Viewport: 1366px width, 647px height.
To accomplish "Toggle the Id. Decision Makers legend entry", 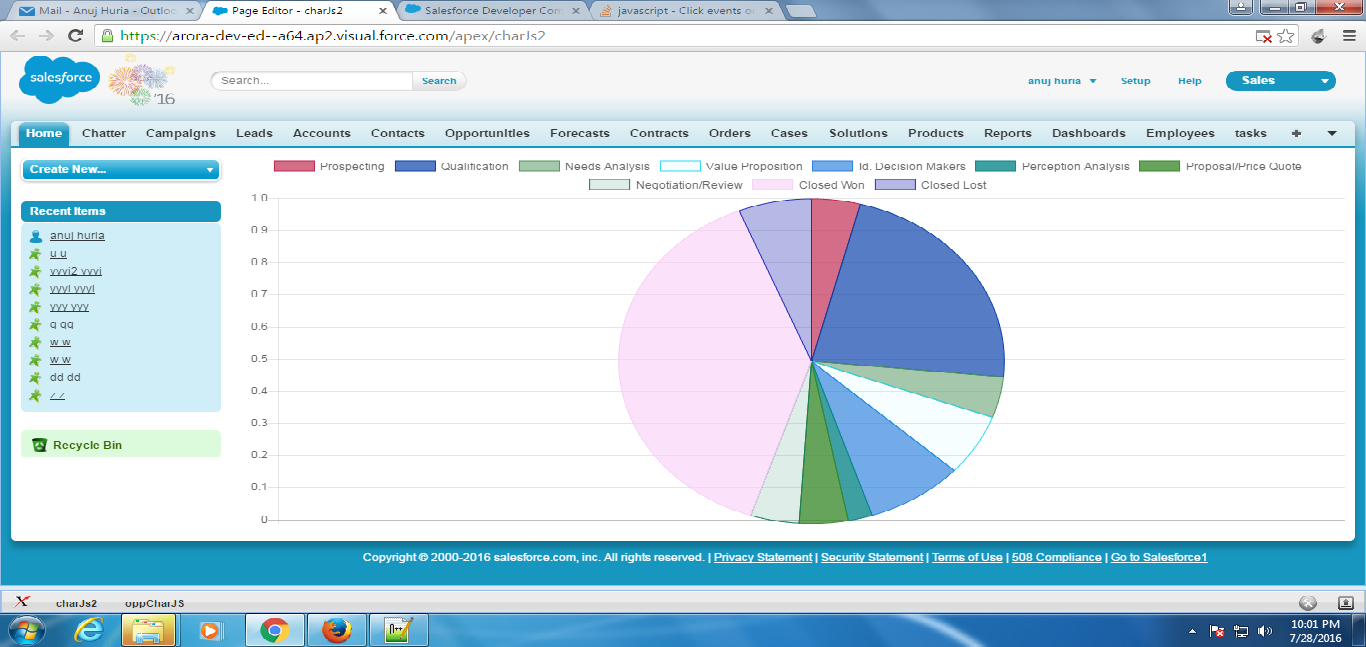I will pos(889,166).
